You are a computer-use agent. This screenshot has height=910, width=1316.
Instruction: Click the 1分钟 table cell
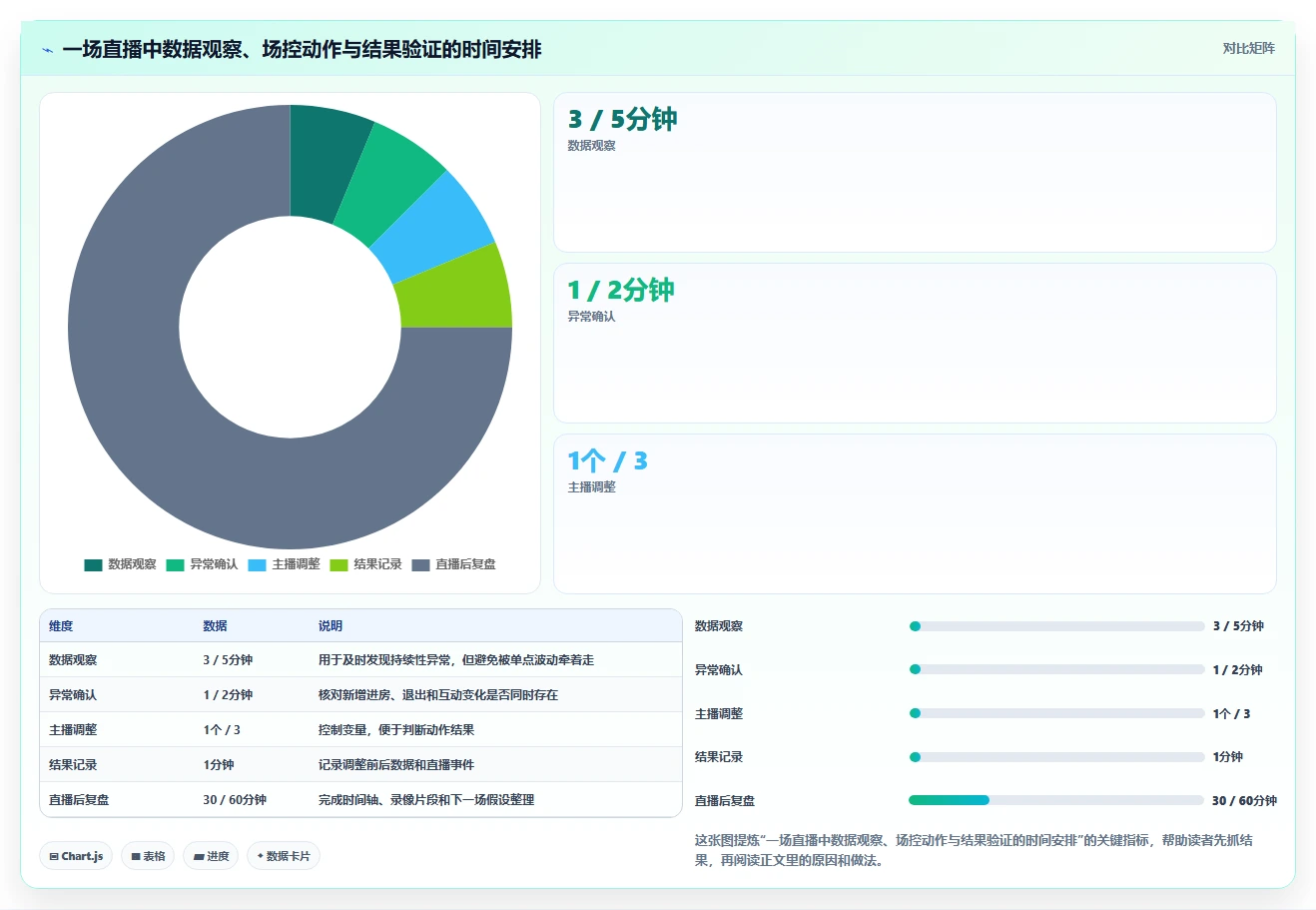(x=218, y=765)
